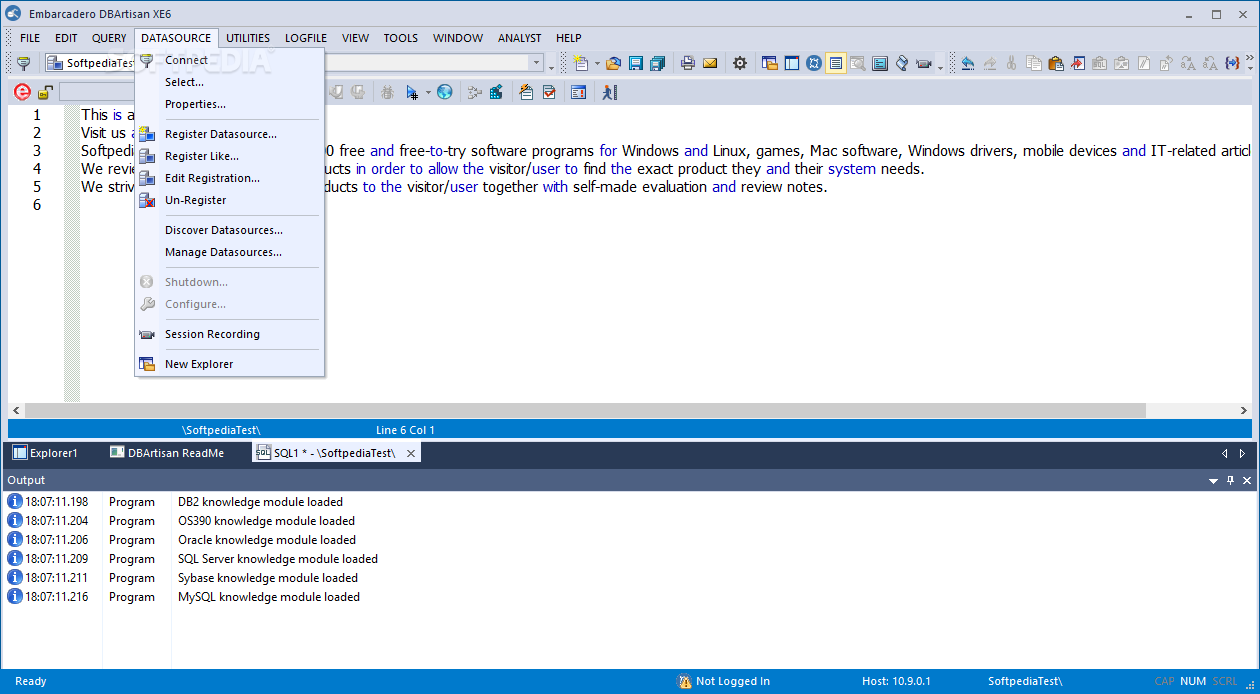This screenshot has width=1260, height=694.
Task: Click the 'MySQL knowledge module loaded' output row
Action: (630, 597)
